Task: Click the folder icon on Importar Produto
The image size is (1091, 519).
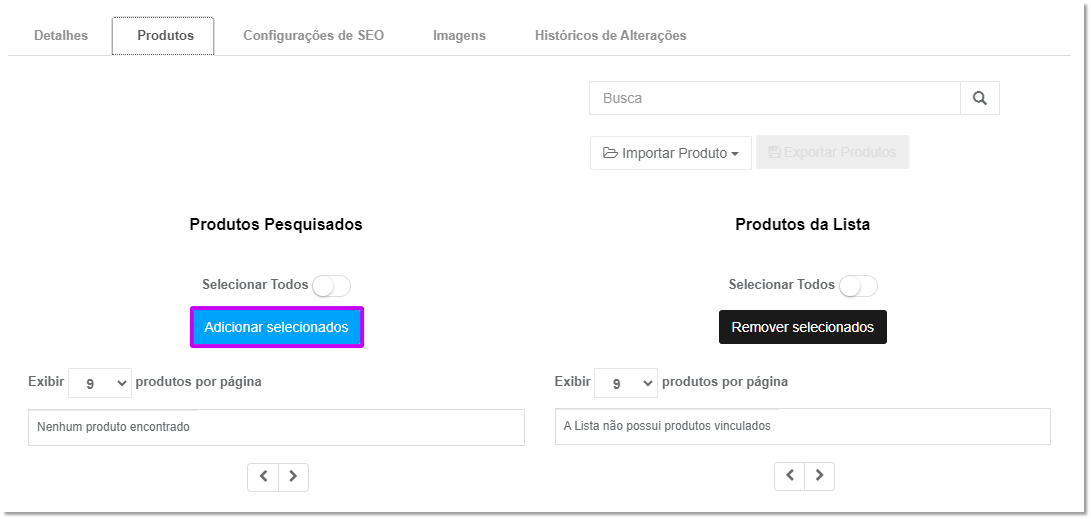Action: [610, 153]
